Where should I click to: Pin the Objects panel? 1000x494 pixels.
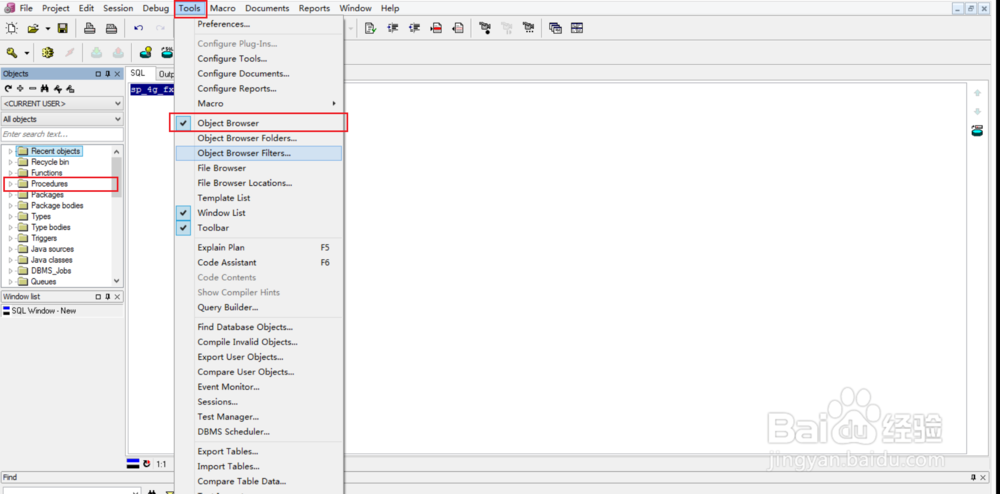[x=108, y=74]
